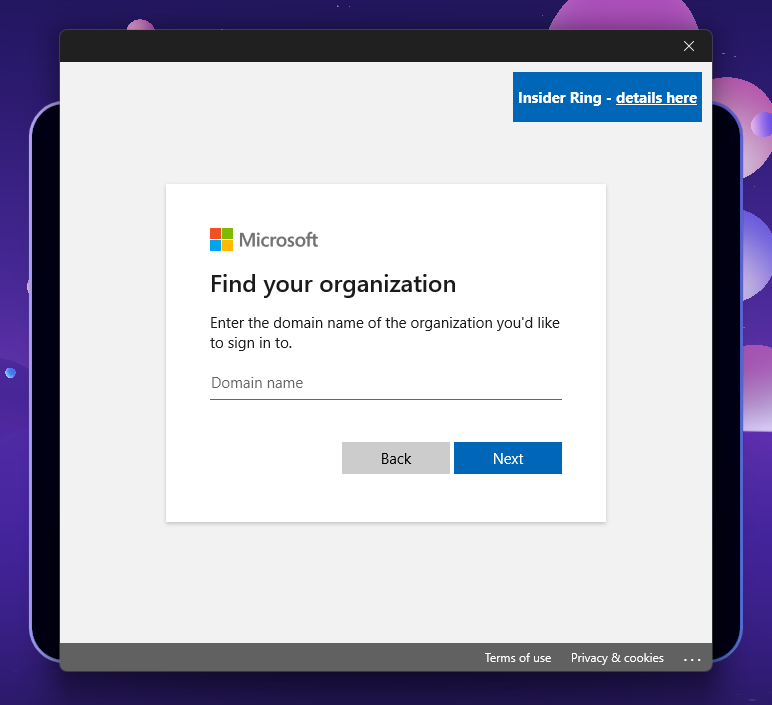772x705 pixels.
Task: Click into the Domain name field
Action: 385,383
